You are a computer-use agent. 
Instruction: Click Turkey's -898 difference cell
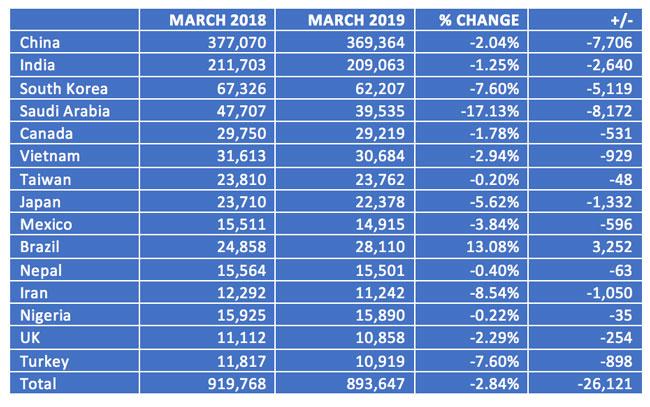tap(585, 361)
